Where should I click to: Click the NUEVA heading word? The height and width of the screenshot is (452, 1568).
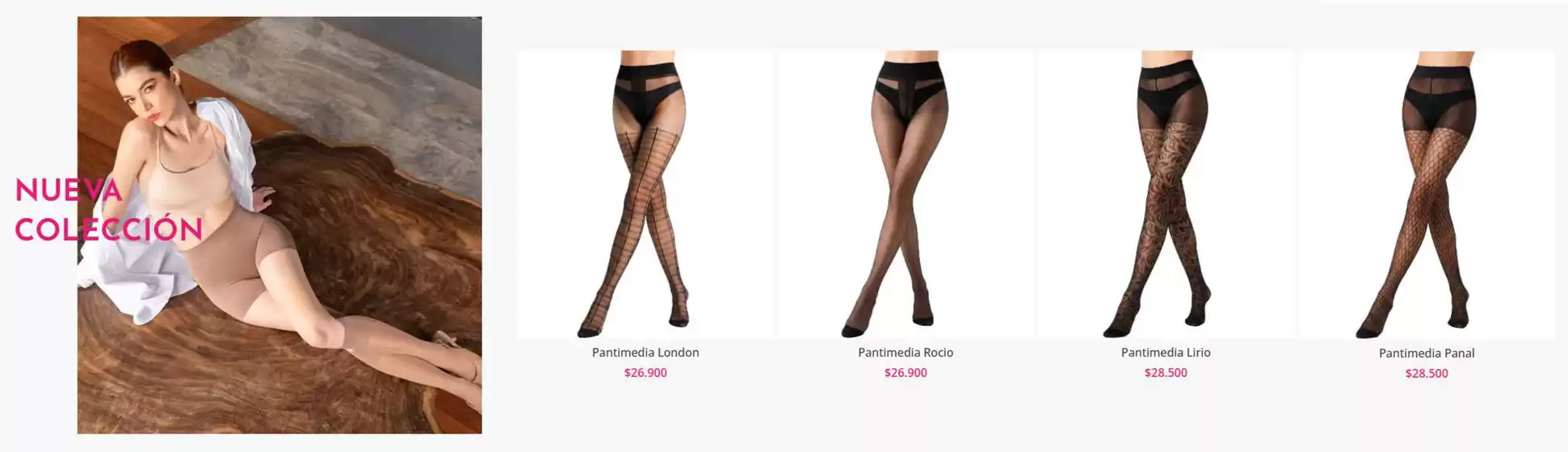69,190
